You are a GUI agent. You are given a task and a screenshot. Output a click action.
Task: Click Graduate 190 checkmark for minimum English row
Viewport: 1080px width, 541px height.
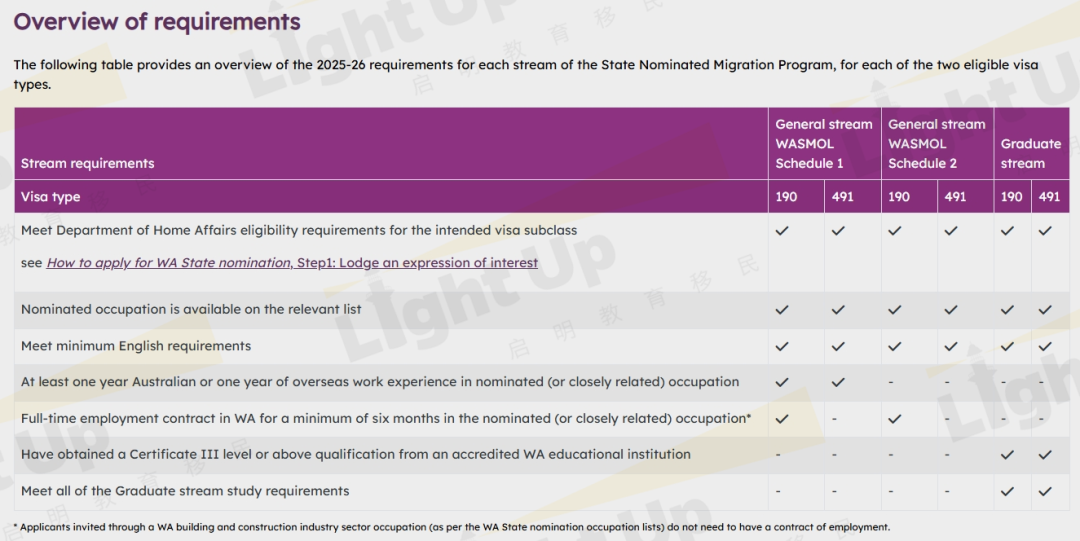coord(1008,346)
